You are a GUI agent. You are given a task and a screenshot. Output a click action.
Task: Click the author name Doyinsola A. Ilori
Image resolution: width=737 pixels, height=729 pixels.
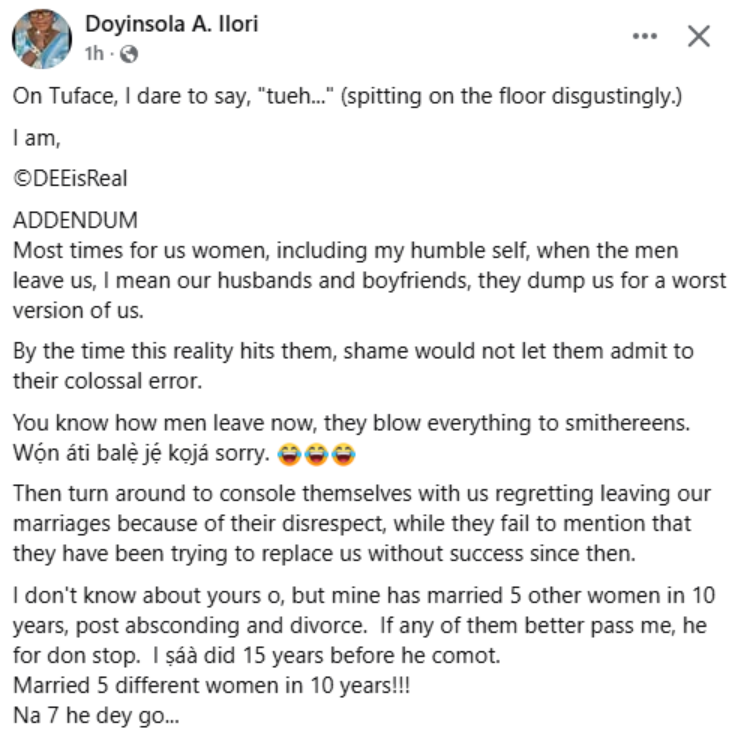pyautogui.click(x=171, y=25)
